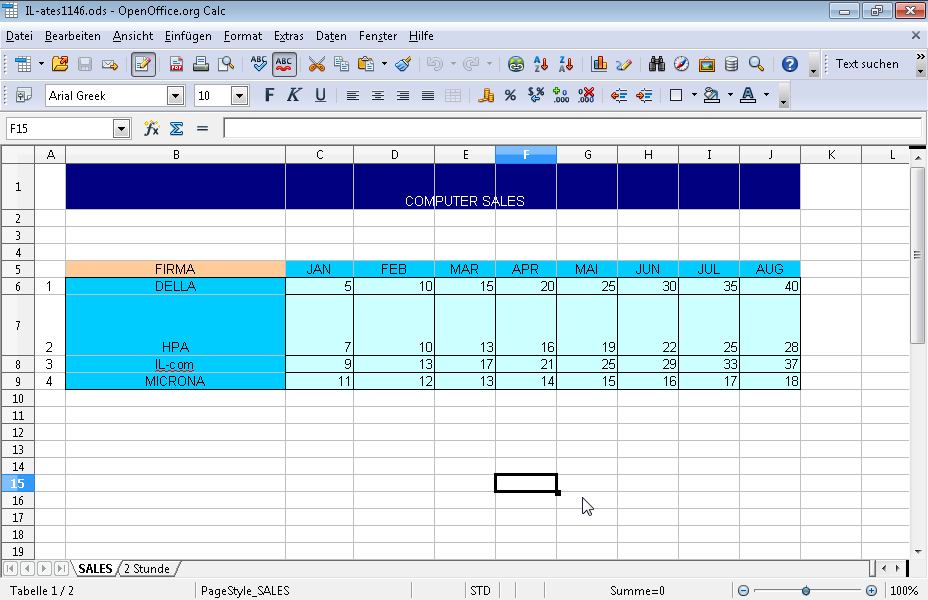This screenshot has height=600, width=928.
Task: Insert a hyperlink
Action: click(515, 64)
